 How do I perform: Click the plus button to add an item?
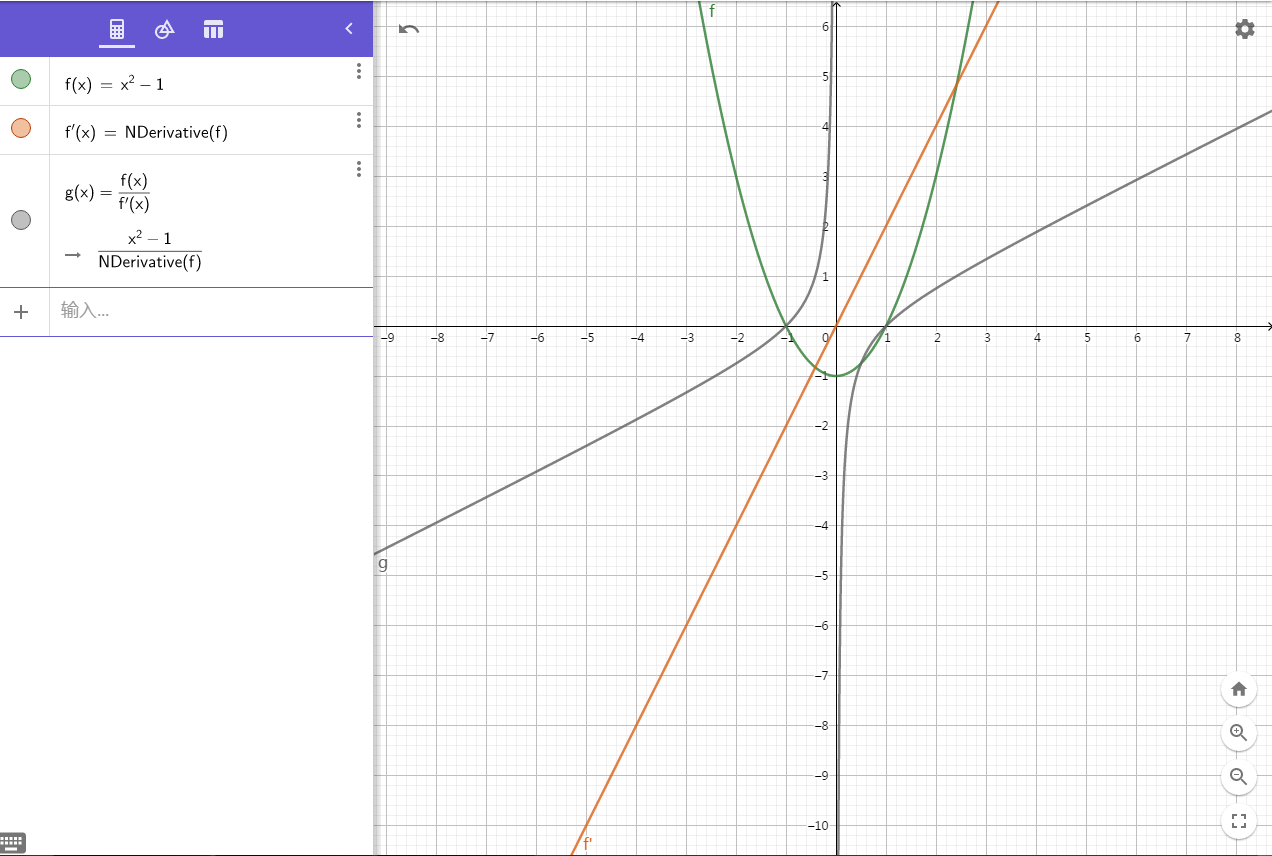(x=22, y=311)
